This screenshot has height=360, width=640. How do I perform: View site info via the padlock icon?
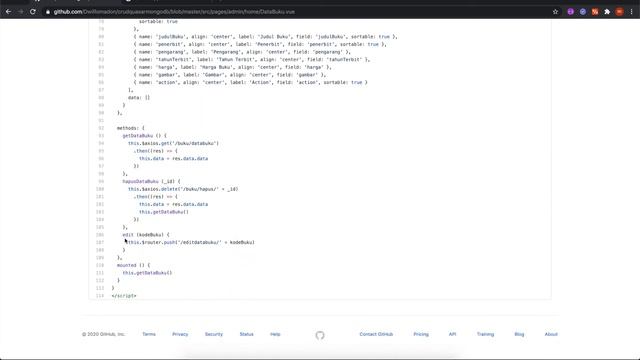pyautogui.click(x=48, y=12)
